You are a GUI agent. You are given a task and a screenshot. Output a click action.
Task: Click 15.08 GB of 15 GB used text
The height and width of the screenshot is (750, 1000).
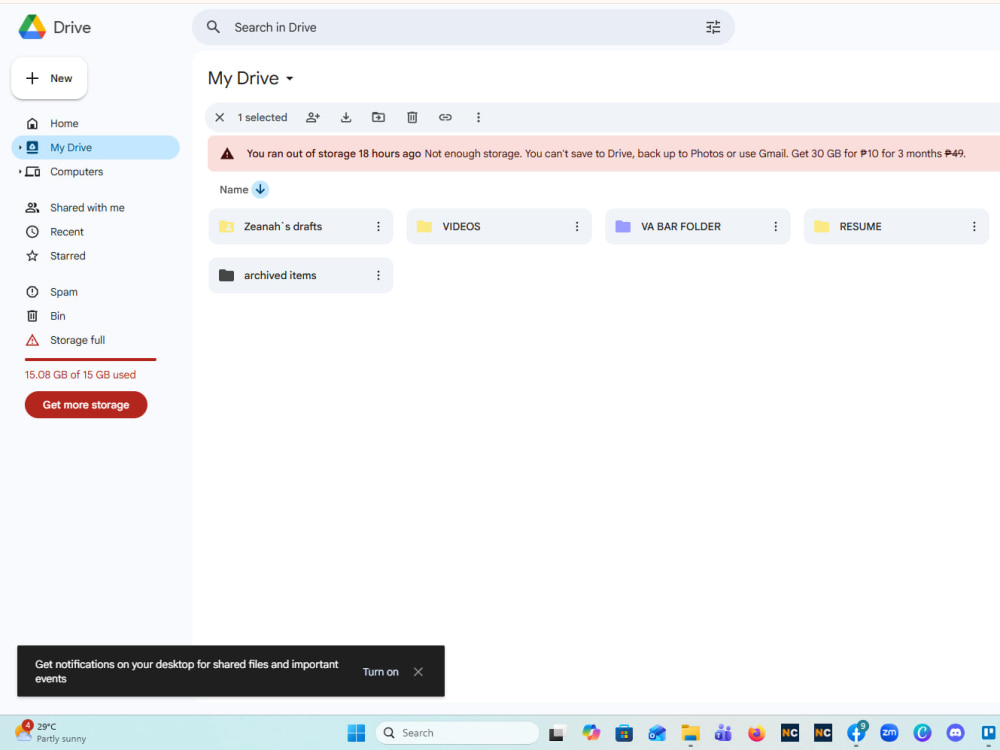pyautogui.click(x=80, y=375)
